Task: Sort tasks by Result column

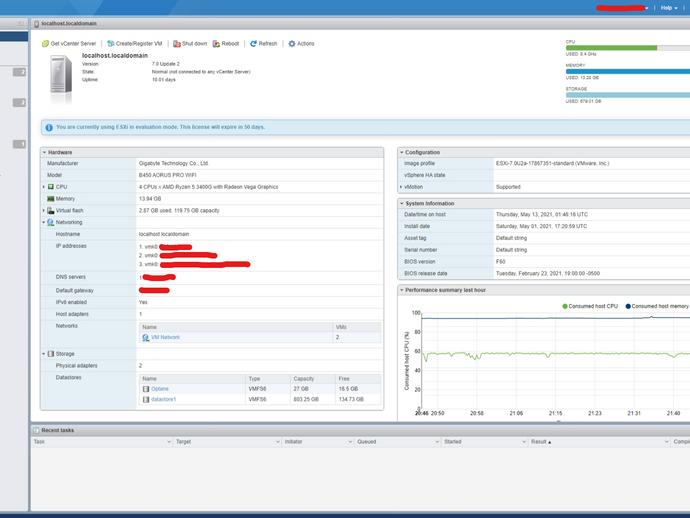Action: click(x=541, y=442)
